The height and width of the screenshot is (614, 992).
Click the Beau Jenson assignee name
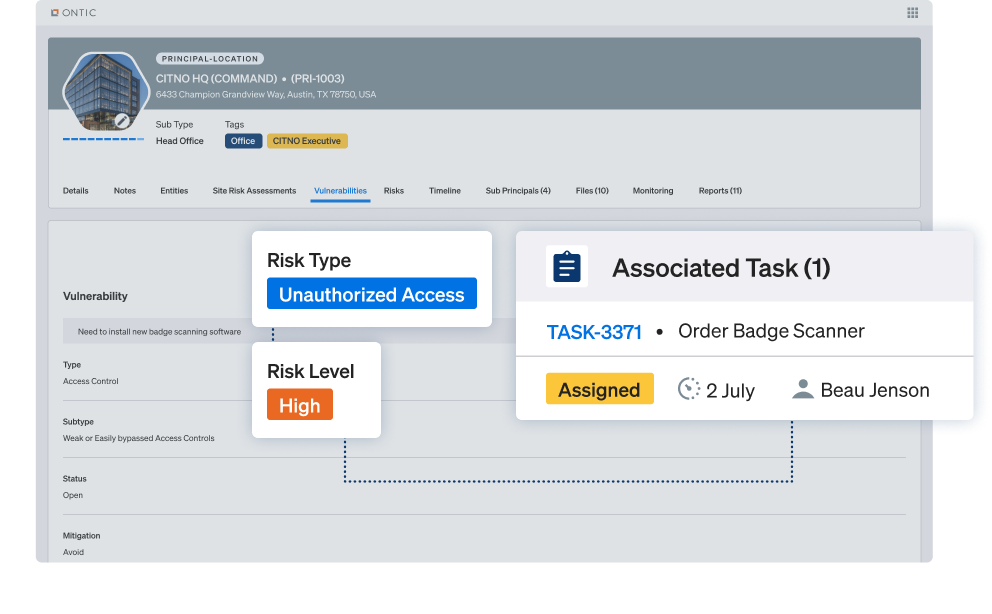point(875,390)
